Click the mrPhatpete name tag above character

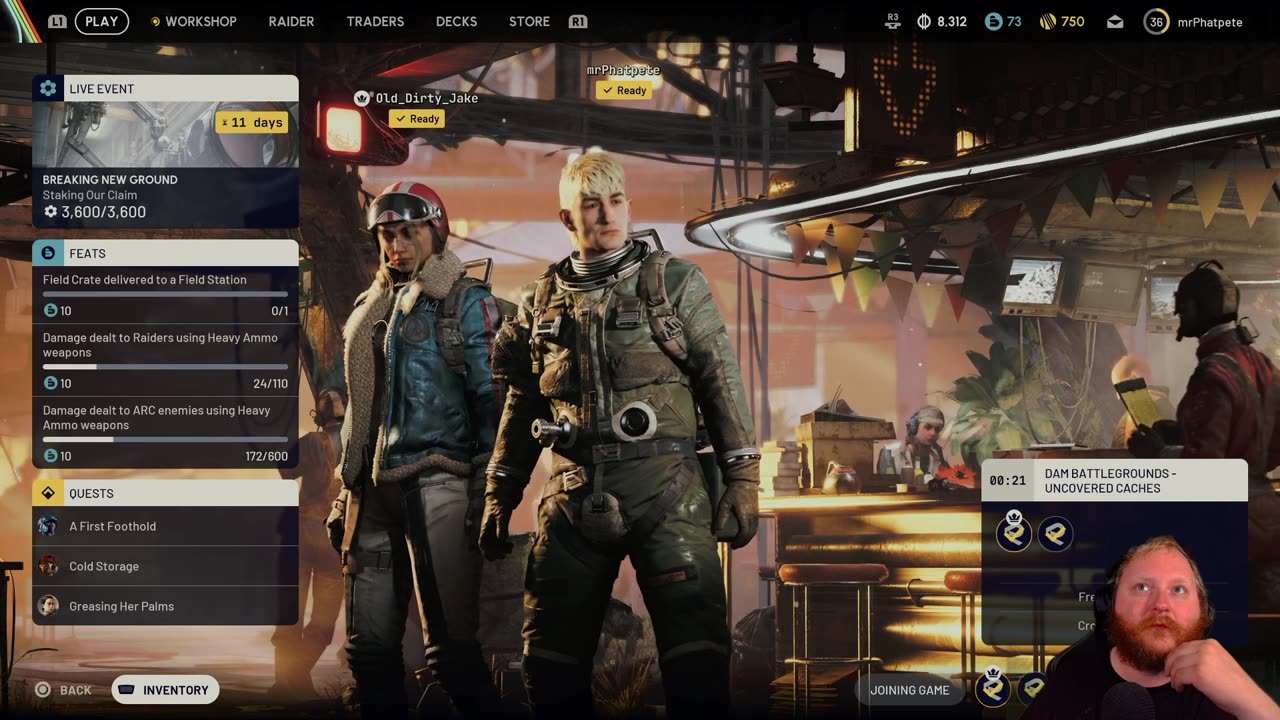point(623,70)
